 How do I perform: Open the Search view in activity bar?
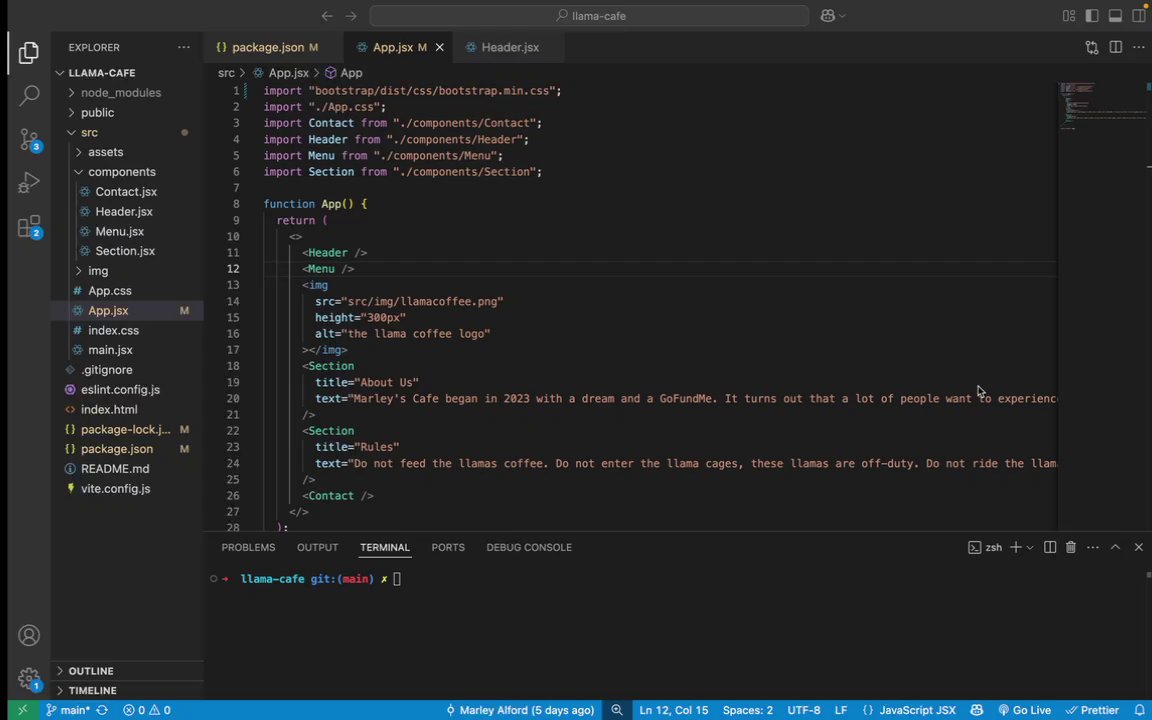[29, 96]
